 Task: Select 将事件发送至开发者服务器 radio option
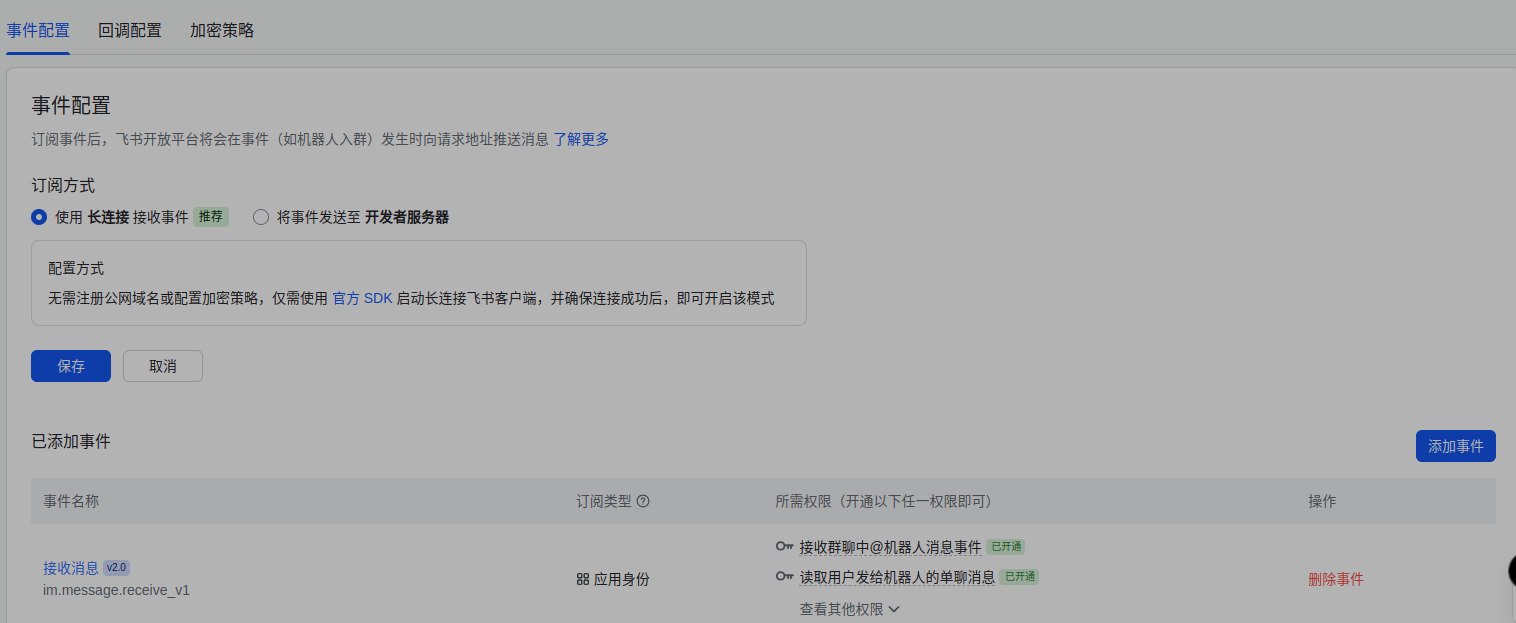coord(261,217)
